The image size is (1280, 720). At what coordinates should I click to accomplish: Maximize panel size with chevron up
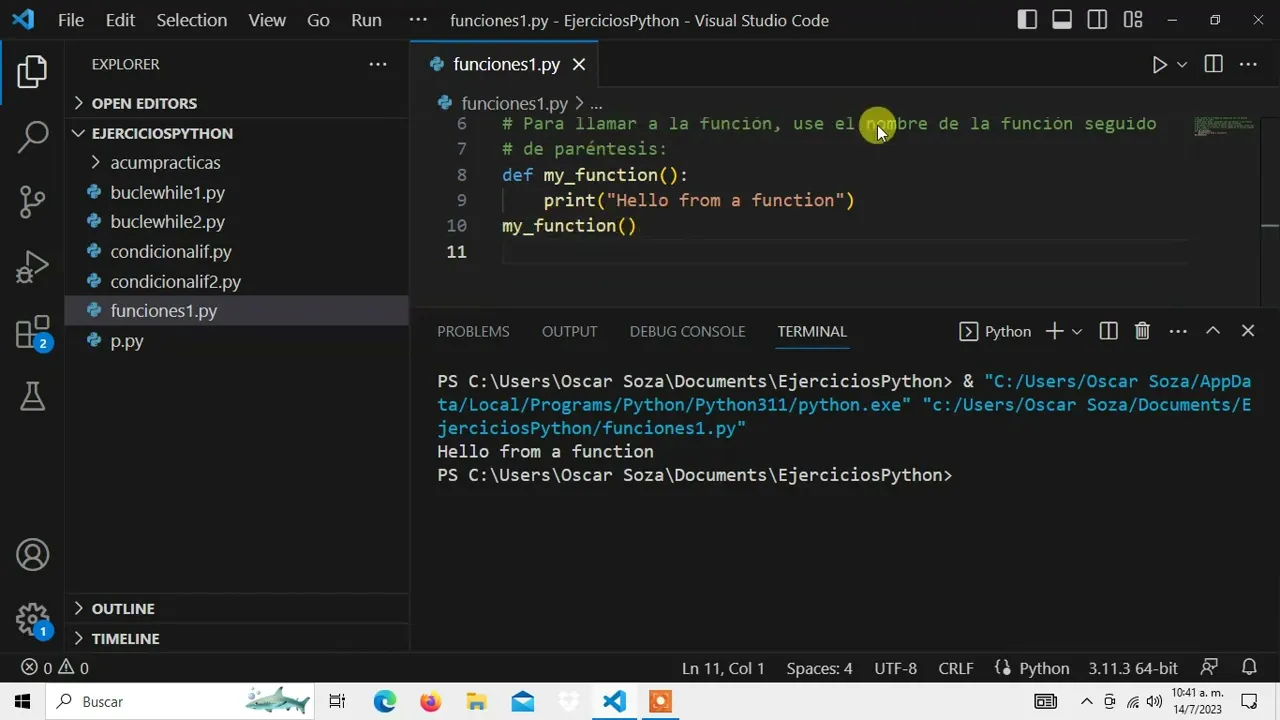pyautogui.click(x=1213, y=331)
